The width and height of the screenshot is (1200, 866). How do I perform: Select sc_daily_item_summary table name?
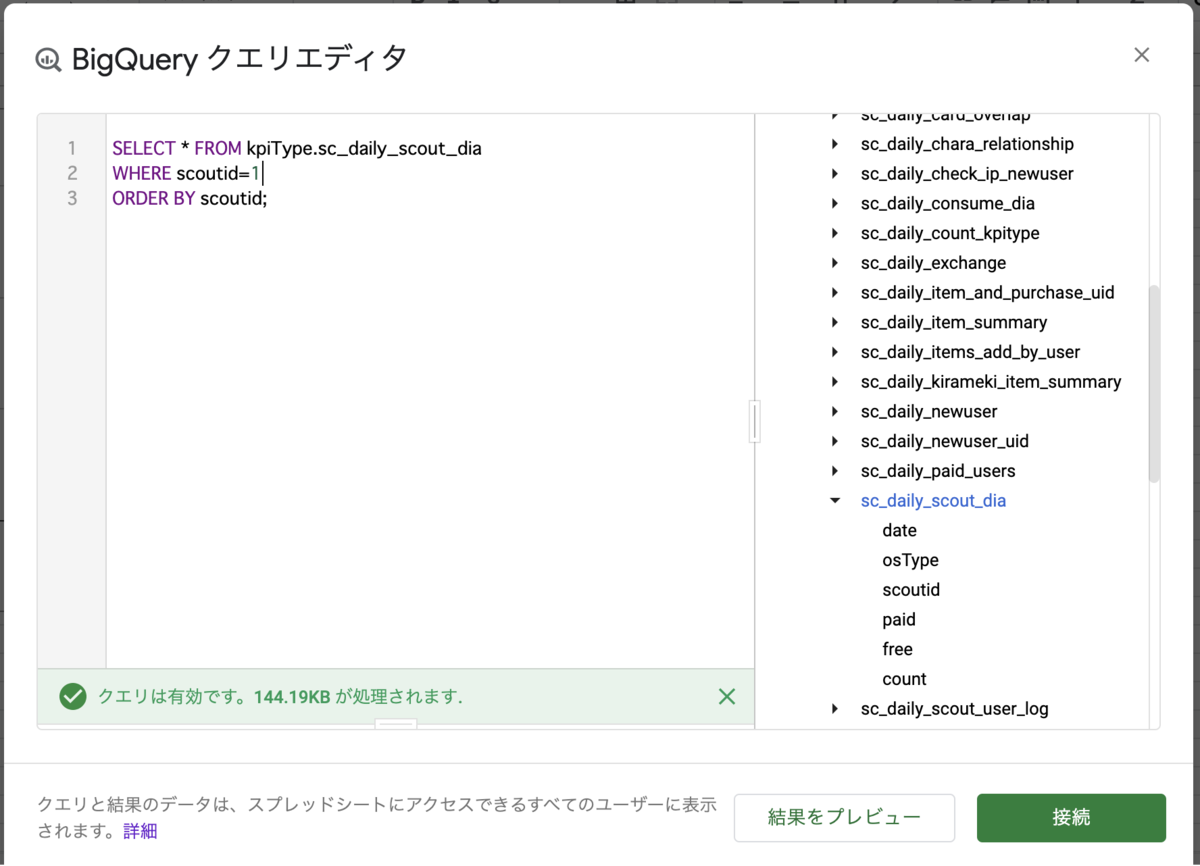coord(954,322)
